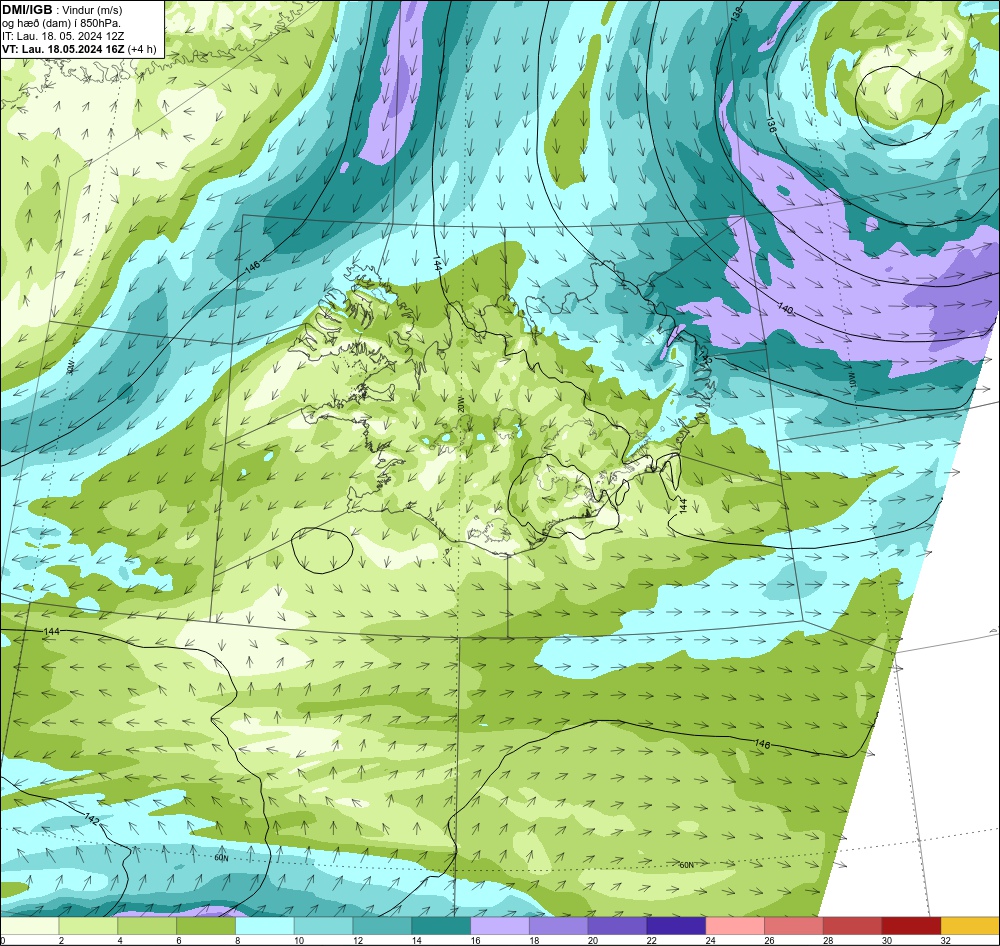Click the "146" contour label south of Iceland

762,744
